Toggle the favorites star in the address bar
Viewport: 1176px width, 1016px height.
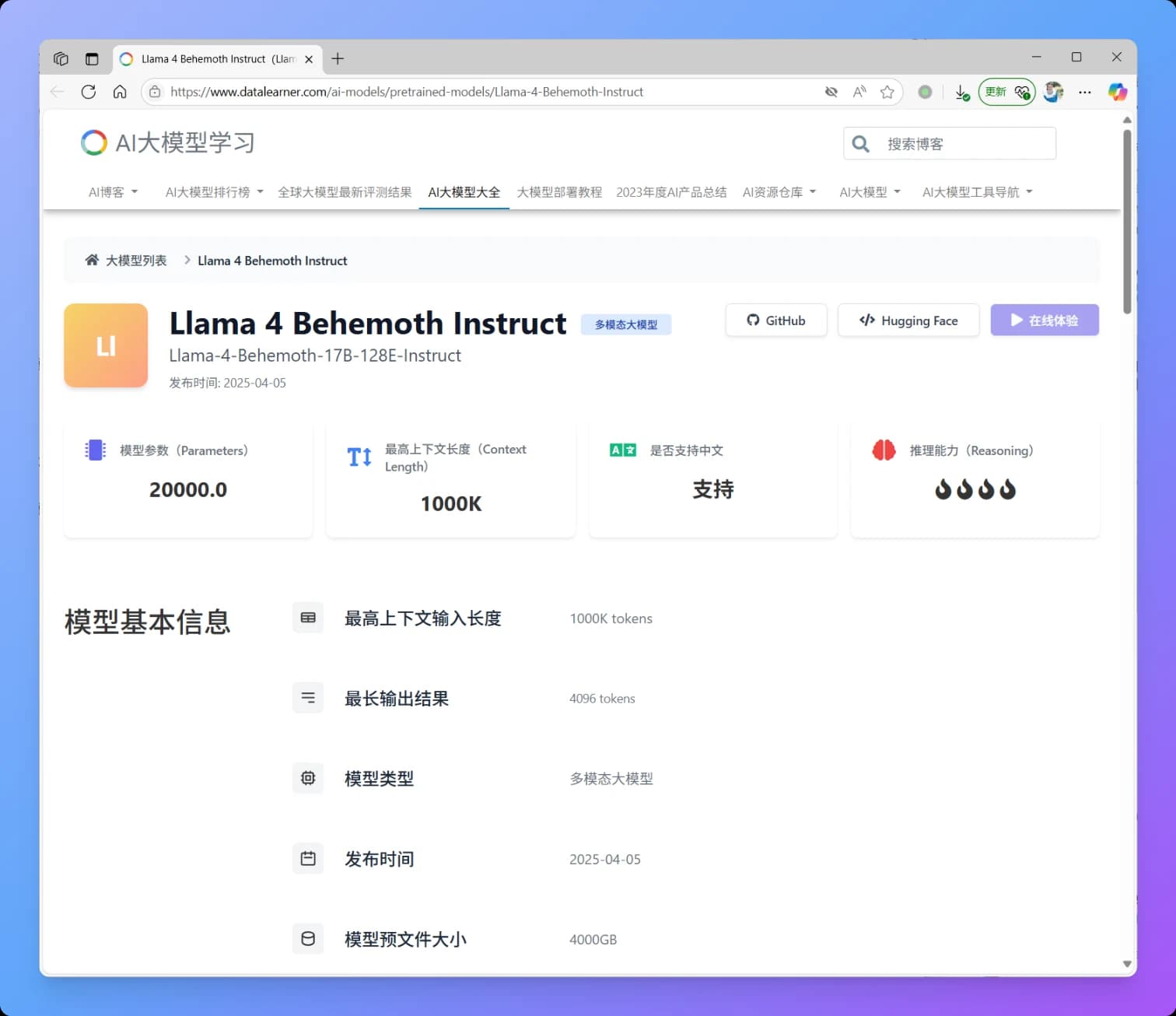tap(887, 92)
